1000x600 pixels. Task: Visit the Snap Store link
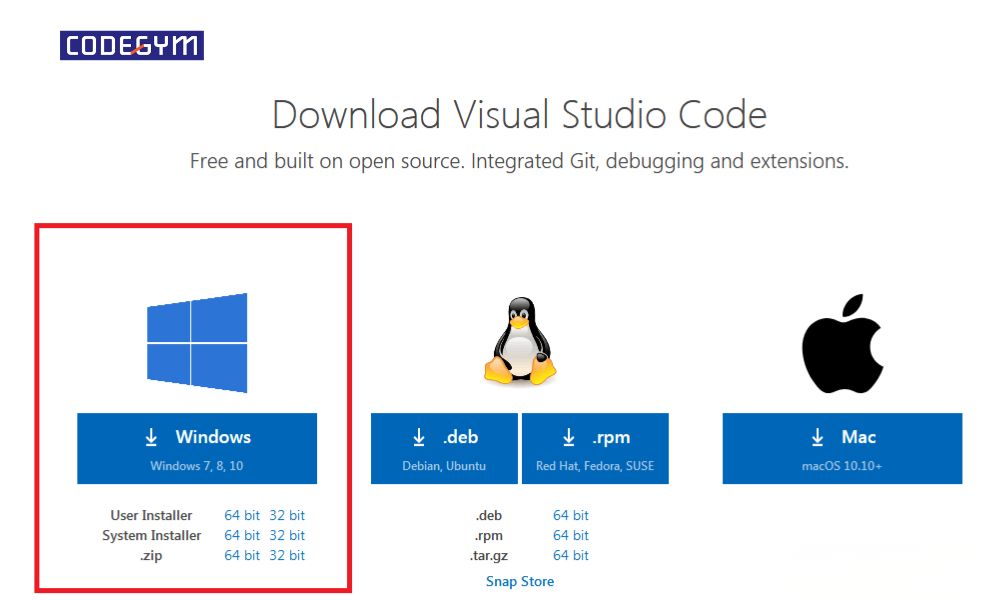click(520, 582)
